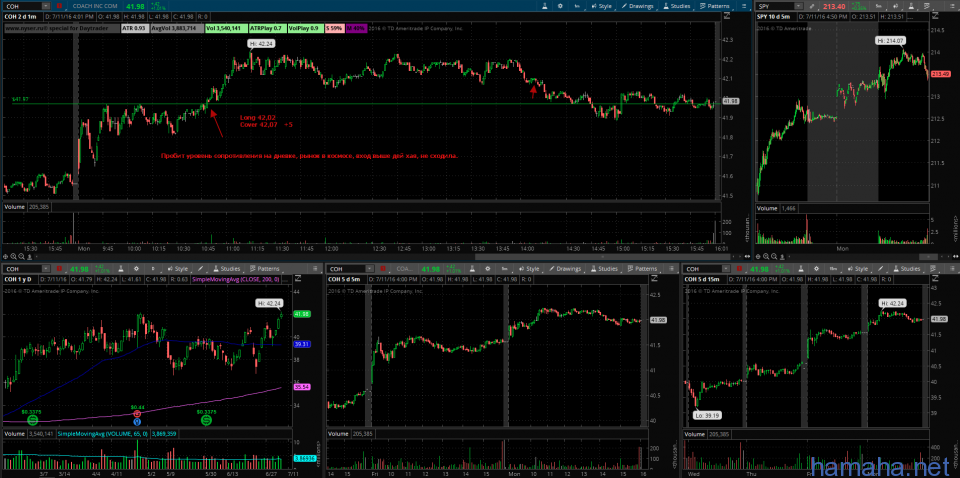960x478 pixels.
Task: Open the top chart's hamburger menu
Action: pyautogui.click(x=746, y=6)
